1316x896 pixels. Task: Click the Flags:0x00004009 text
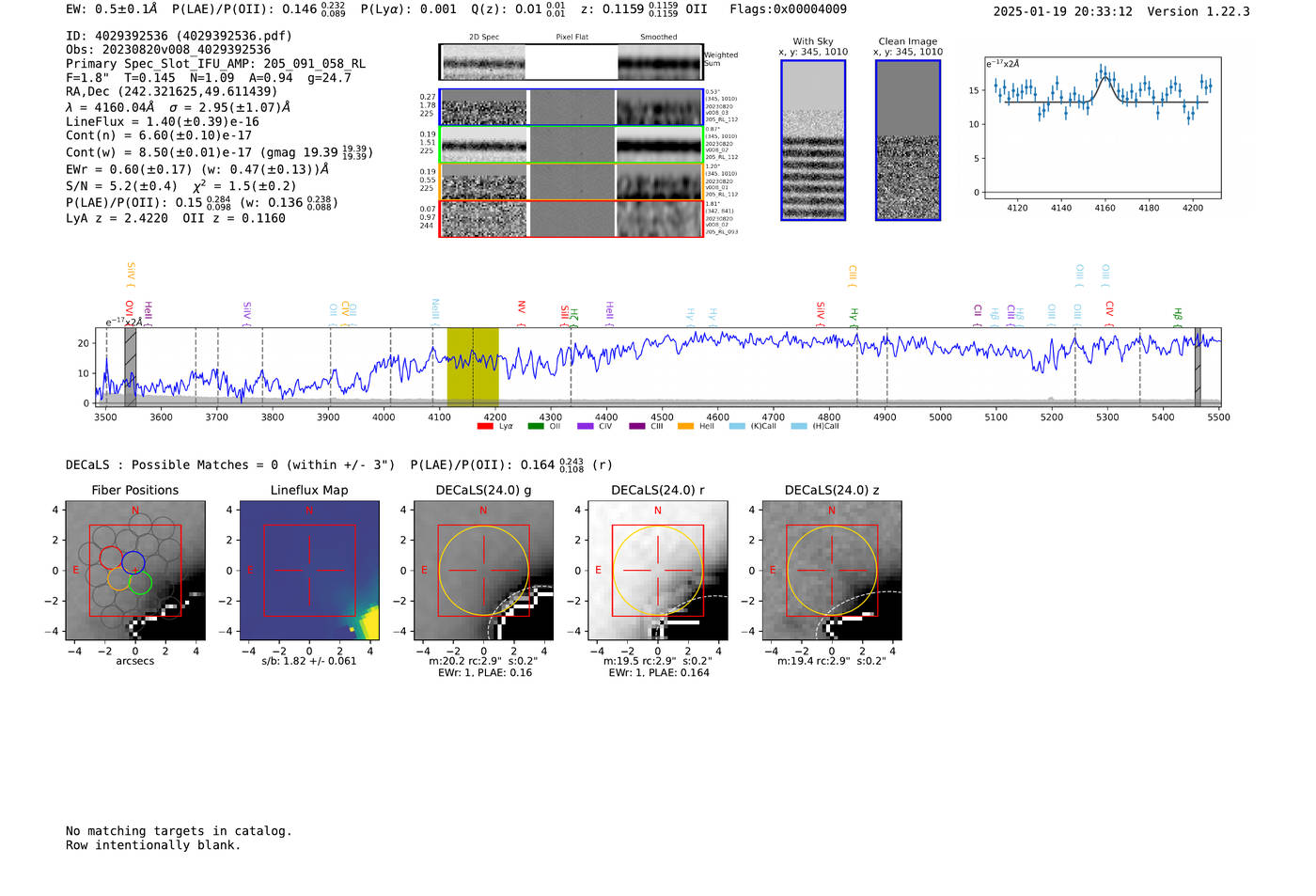788,9
